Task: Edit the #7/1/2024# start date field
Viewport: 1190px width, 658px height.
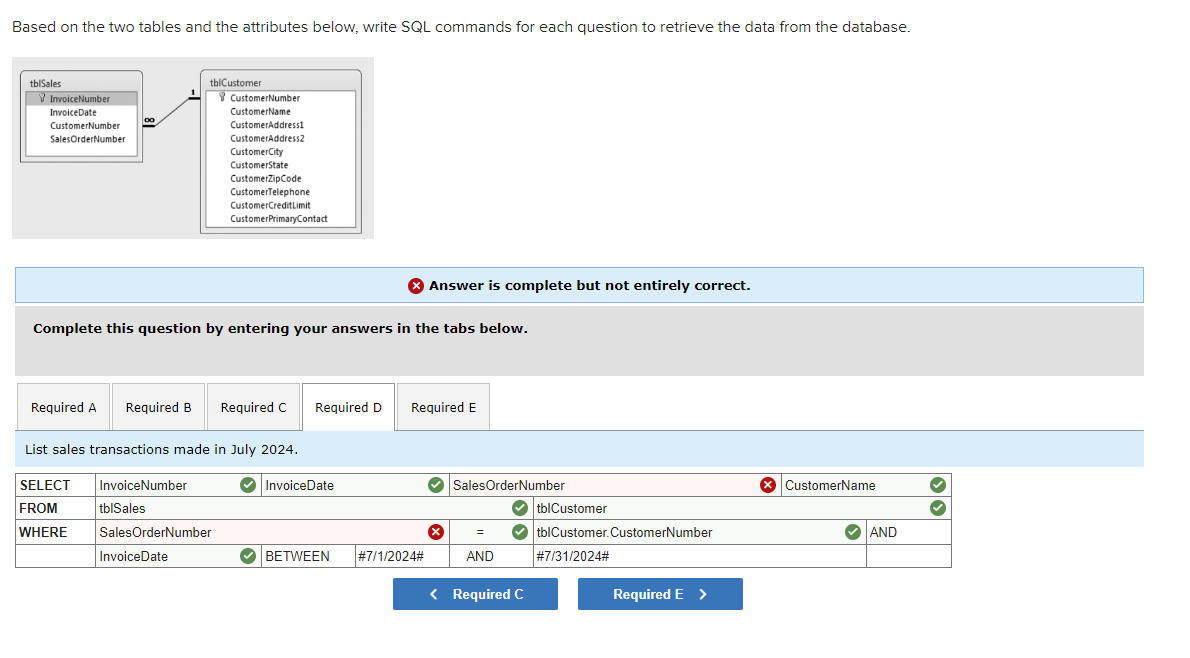Action: [x=402, y=556]
